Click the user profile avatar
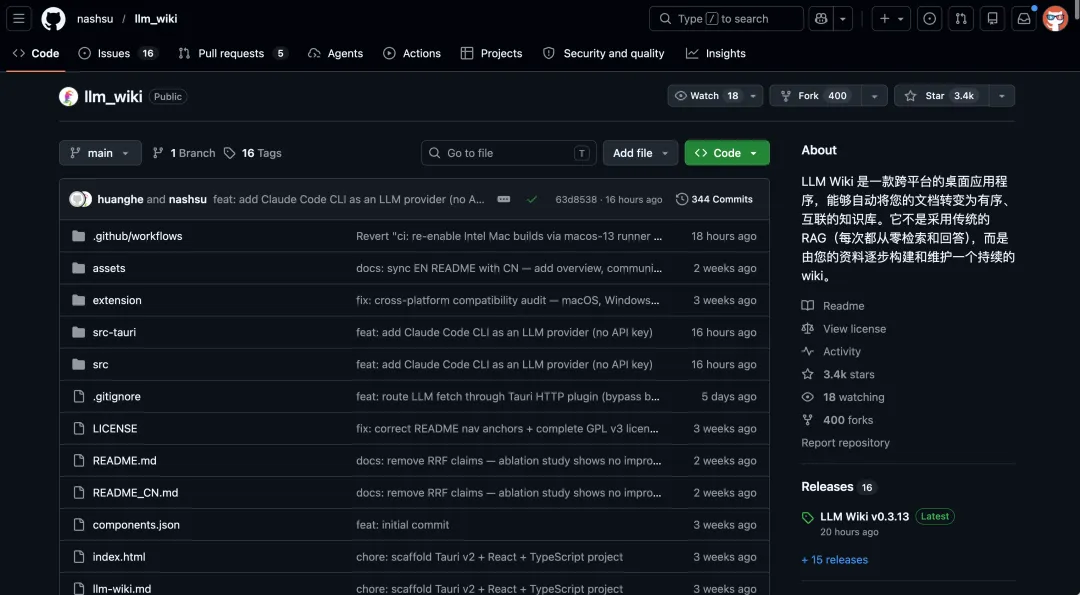The width and height of the screenshot is (1080, 595). click(1055, 18)
